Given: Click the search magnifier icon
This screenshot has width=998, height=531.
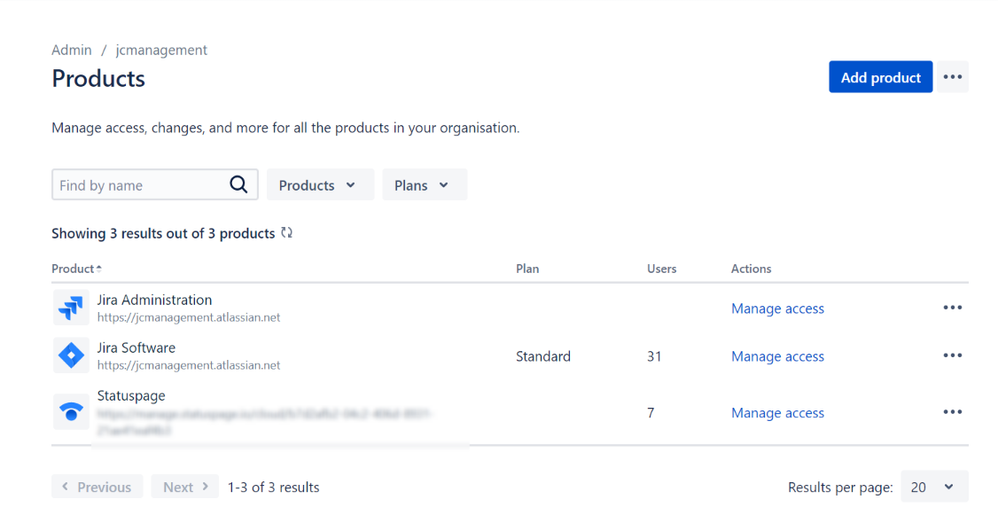Looking at the screenshot, I should 238,185.
